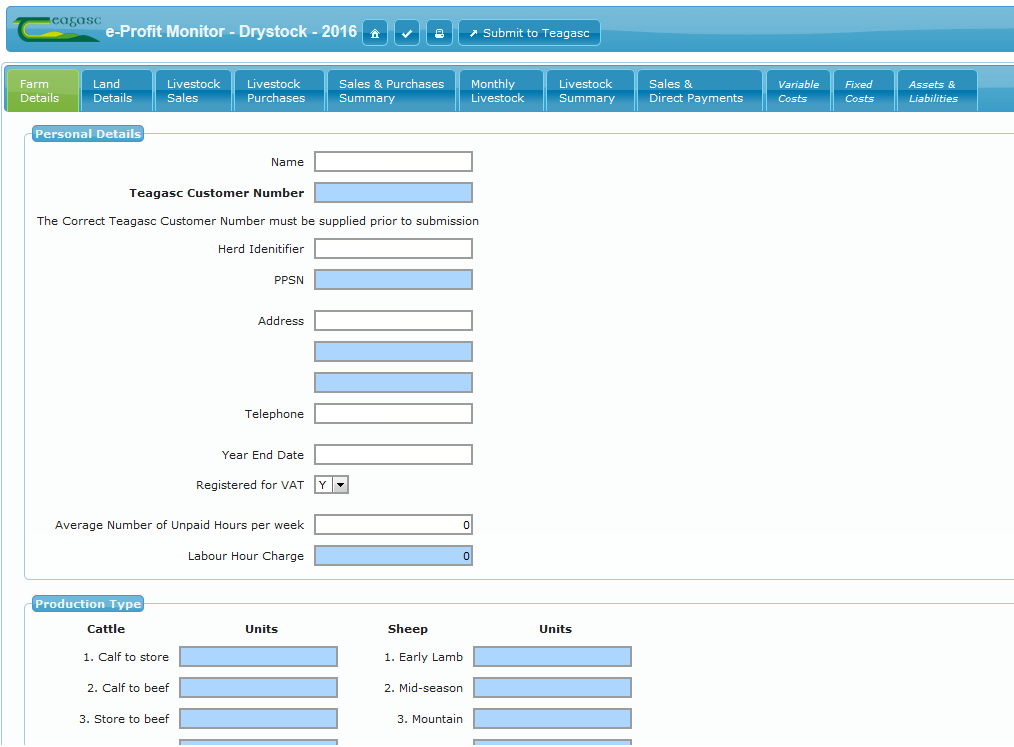The height and width of the screenshot is (747, 1014).
Task: Click the Average Unpaid Hours per week field
Action: coord(393,525)
